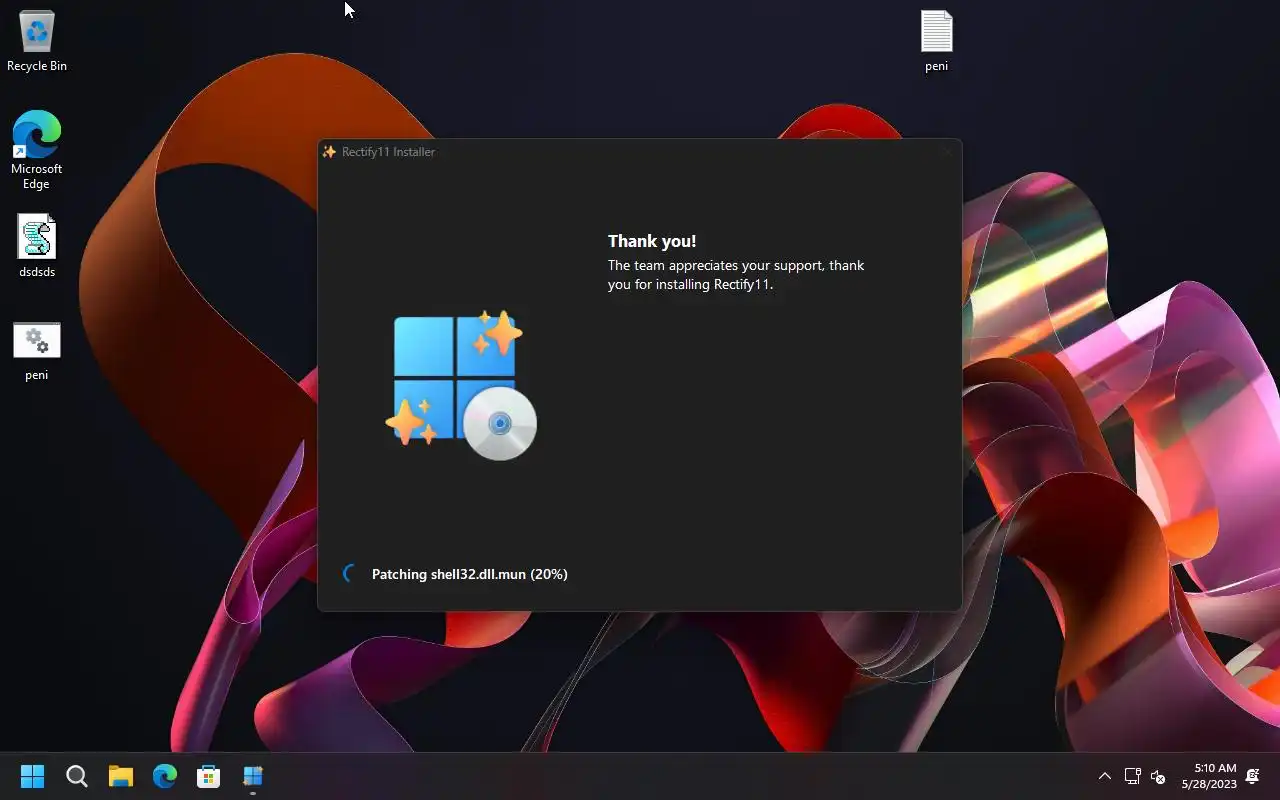Open Microsoft Store from the taskbar
This screenshot has width=1280, height=800.
(x=209, y=776)
